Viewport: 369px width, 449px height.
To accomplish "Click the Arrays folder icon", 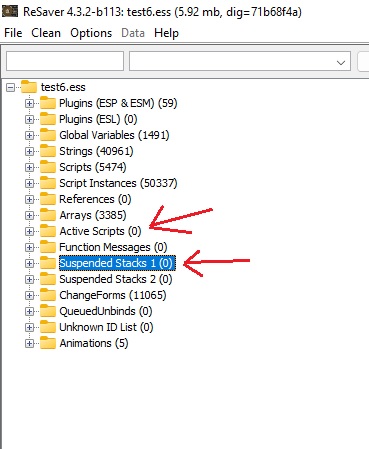I will point(48,215).
